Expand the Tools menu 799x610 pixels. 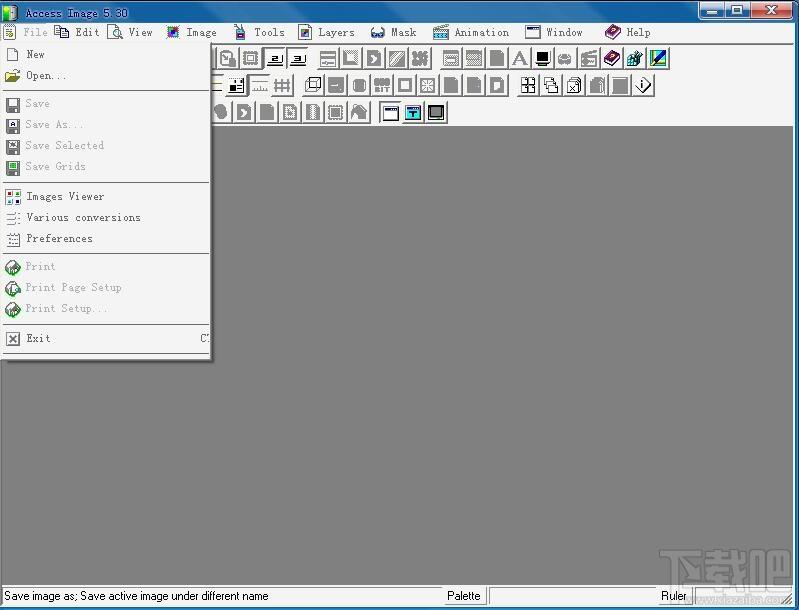pos(259,32)
